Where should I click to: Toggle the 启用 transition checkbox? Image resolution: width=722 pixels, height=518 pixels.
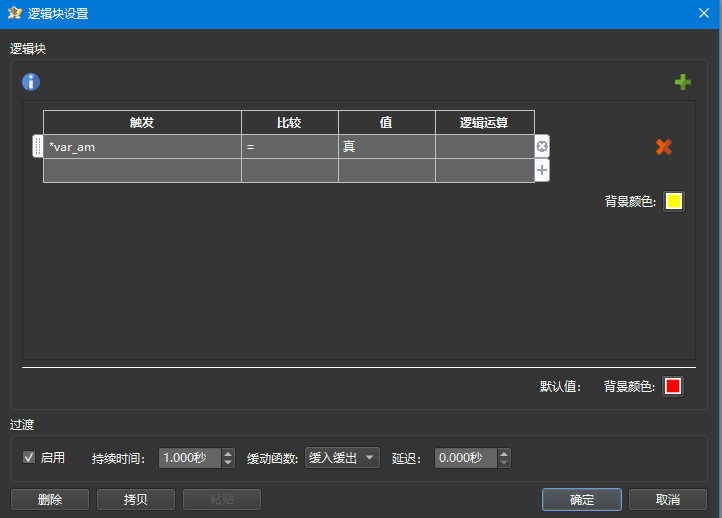click(x=30, y=458)
